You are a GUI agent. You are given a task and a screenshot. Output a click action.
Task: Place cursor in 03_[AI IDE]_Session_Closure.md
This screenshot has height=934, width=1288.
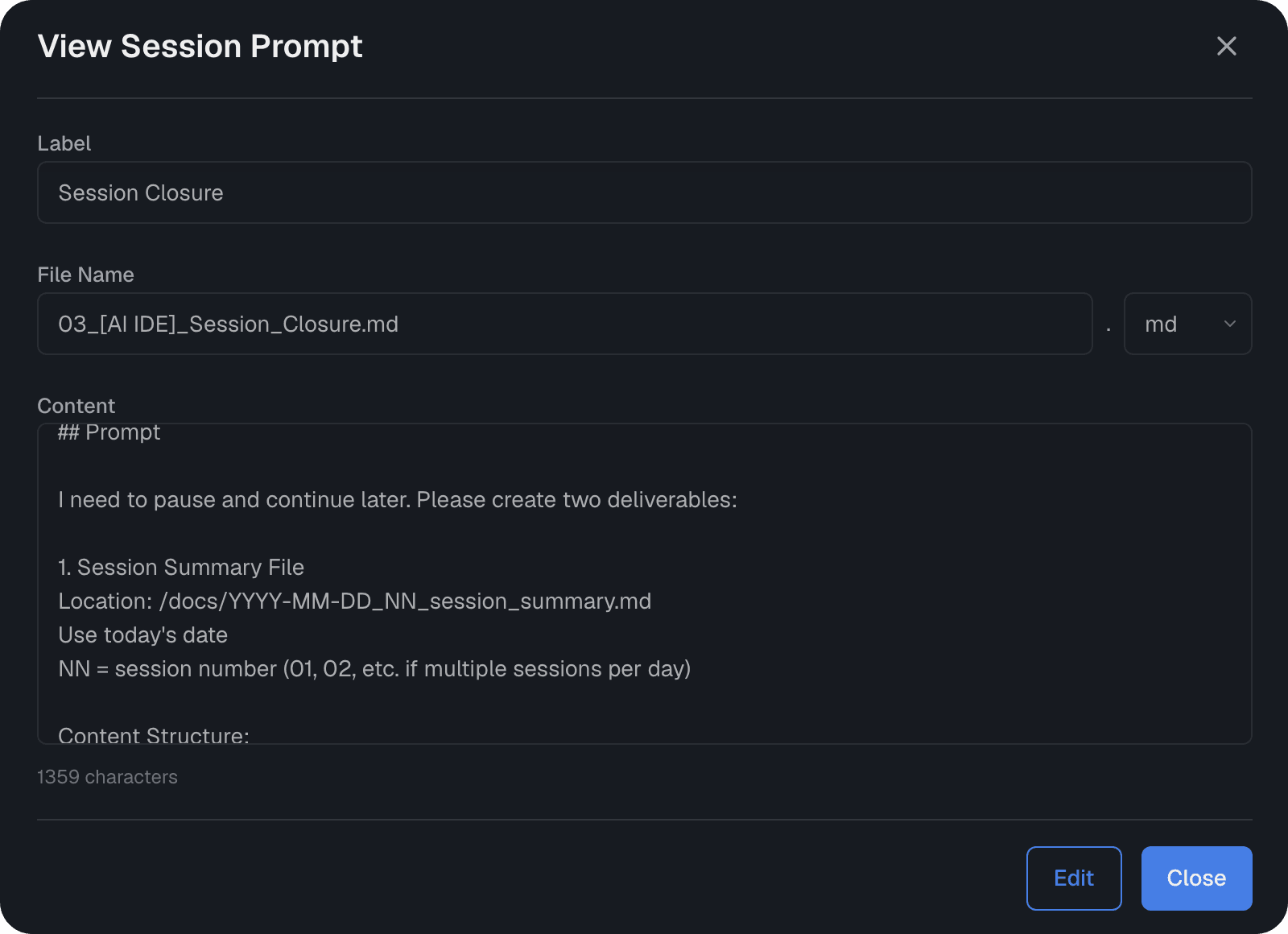(228, 324)
